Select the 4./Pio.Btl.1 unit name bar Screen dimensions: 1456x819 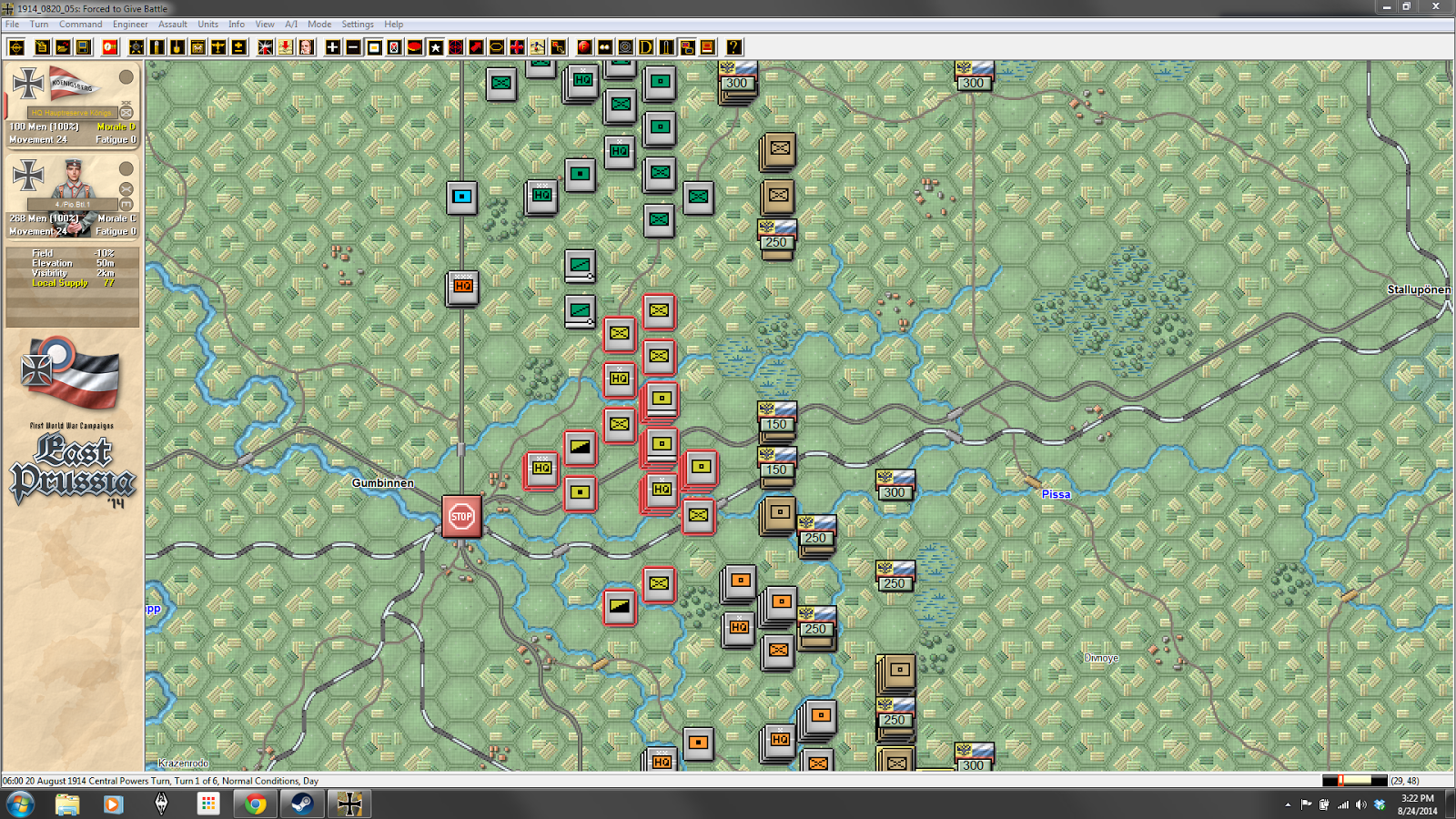pyautogui.click(x=72, y=205)
